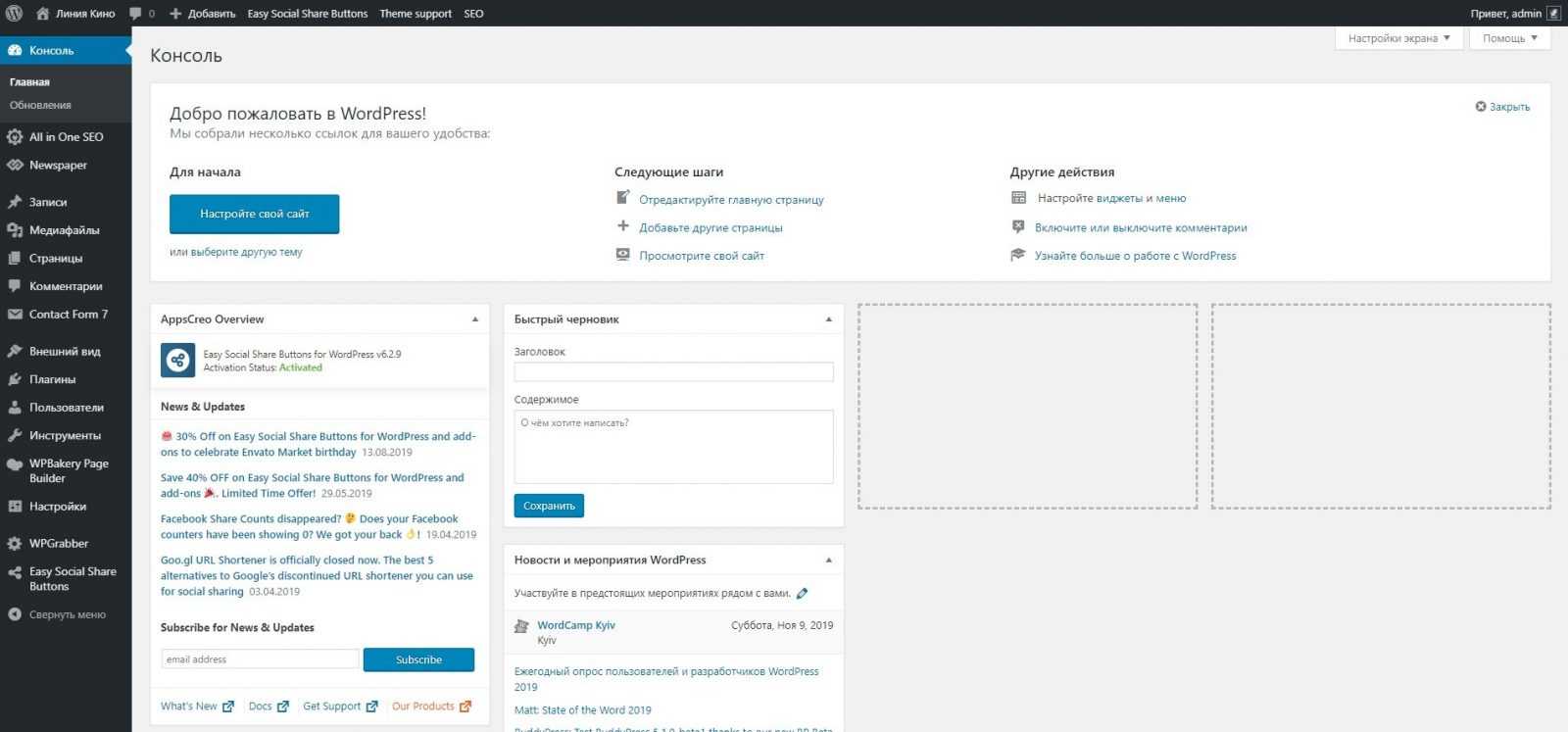Click the Contact Form 7 envelope icon

click(15, 315)
